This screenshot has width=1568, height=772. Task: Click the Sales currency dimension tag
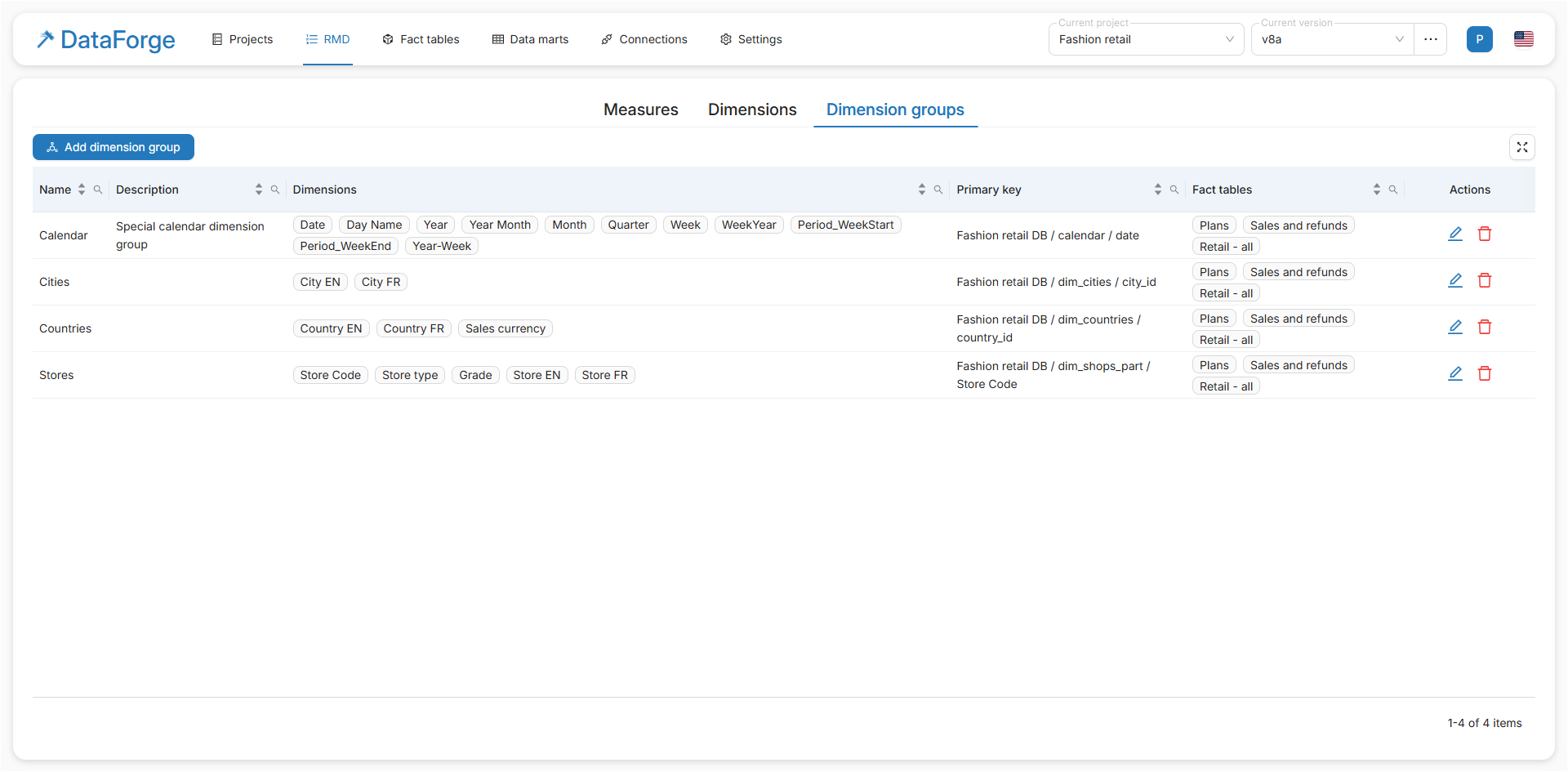[505, 328]
